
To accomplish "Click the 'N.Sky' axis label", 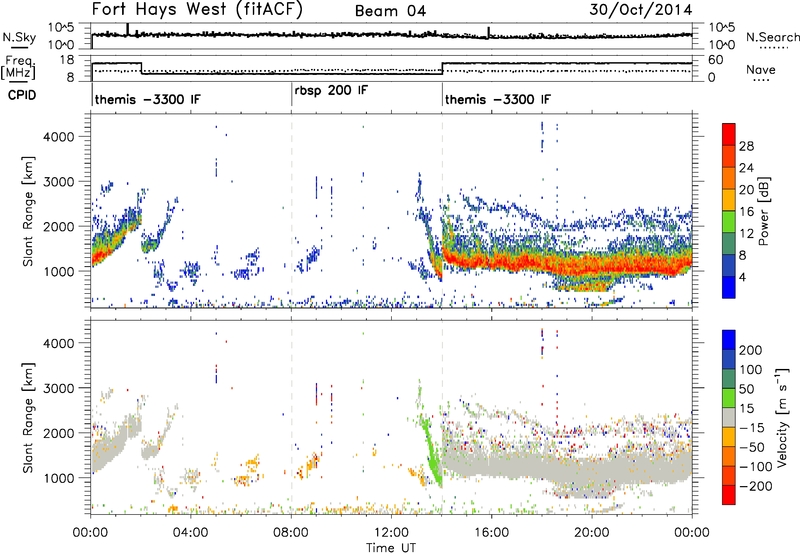I will point(19,37).
